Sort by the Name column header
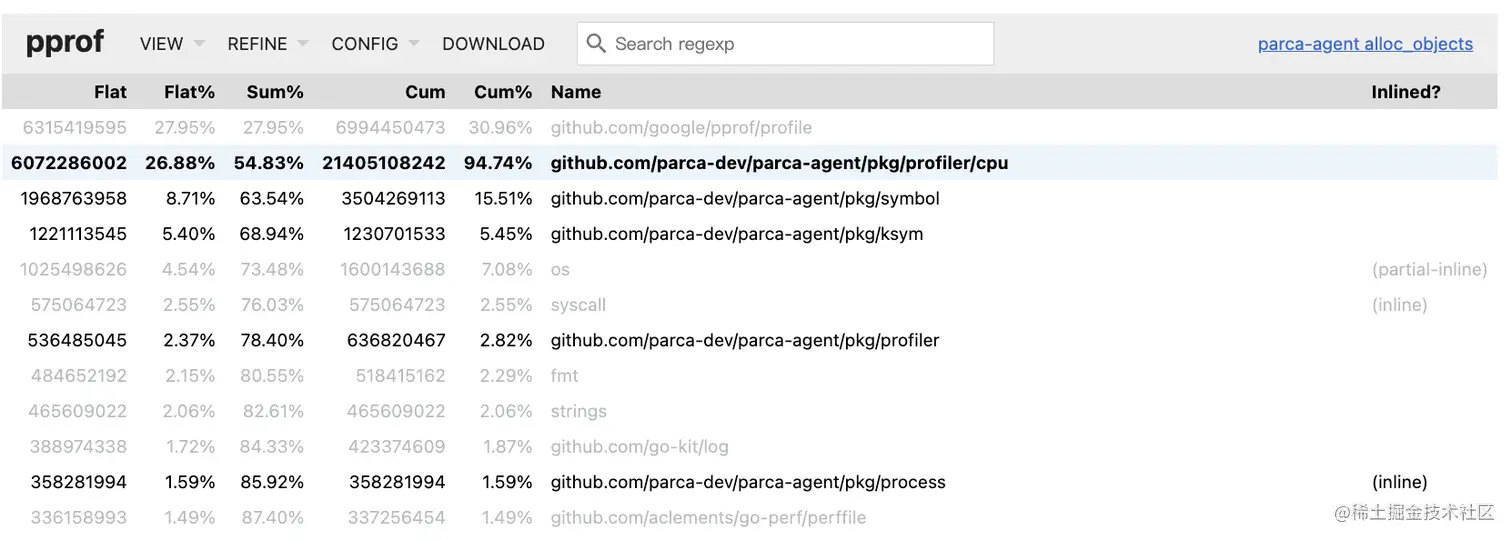1512x540 pixels. coord(576,92)
